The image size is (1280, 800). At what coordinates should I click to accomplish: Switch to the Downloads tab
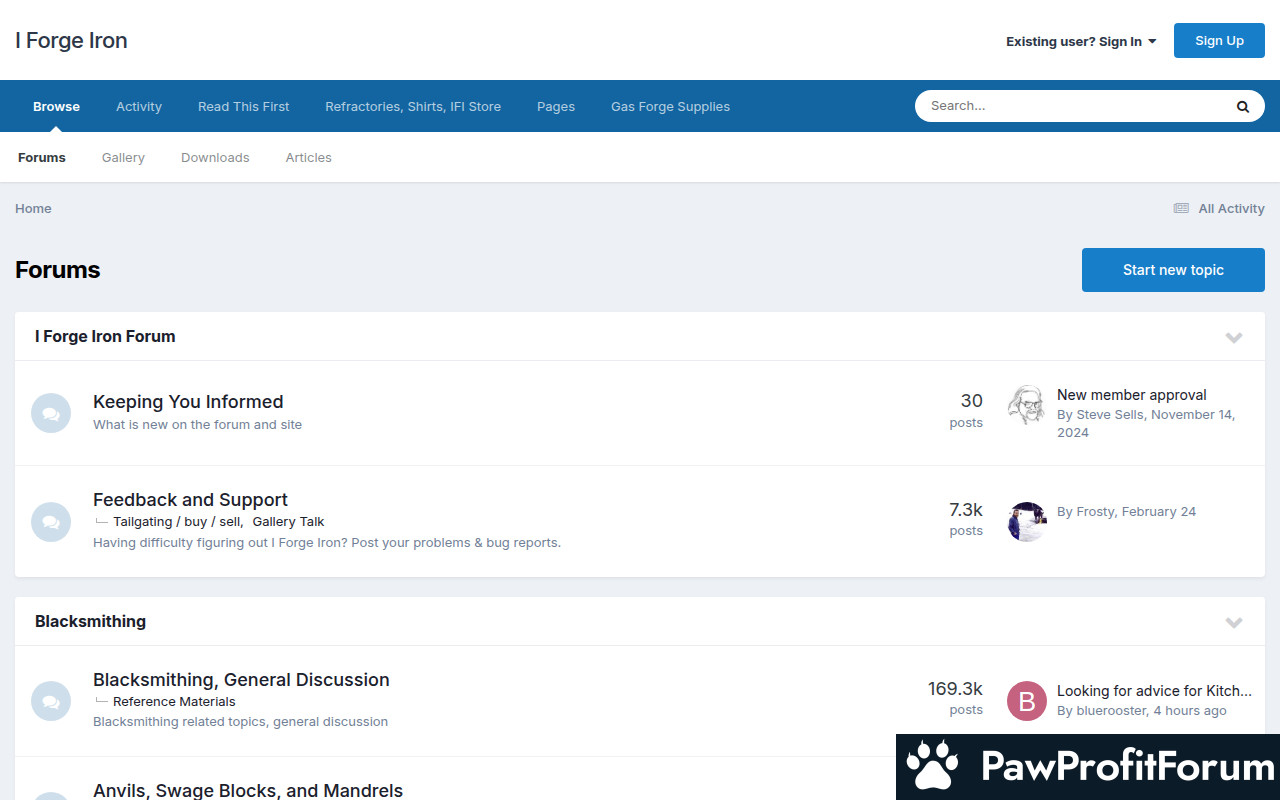[215, 158]
